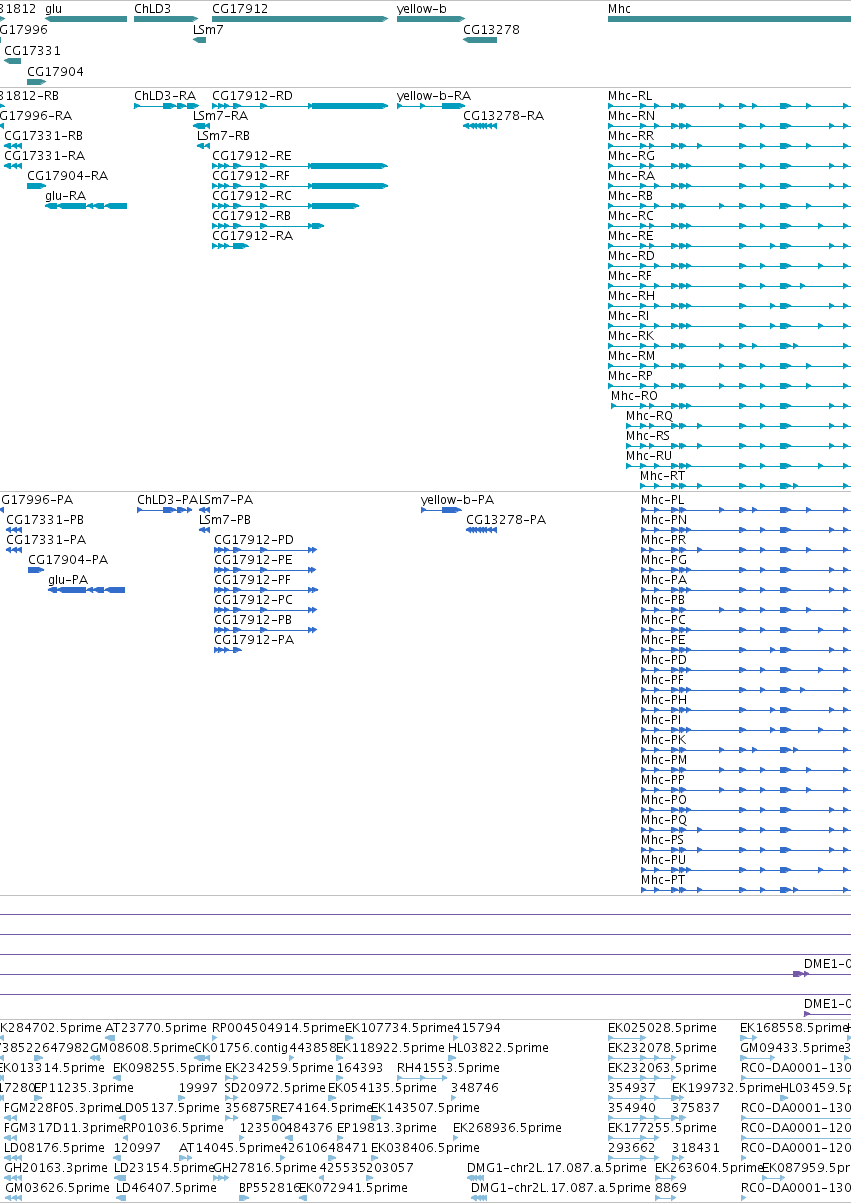Select protein ChLD3-PA
This screenshot has height=1203, width=851.
pyautogui.click(x=168, y=500)
